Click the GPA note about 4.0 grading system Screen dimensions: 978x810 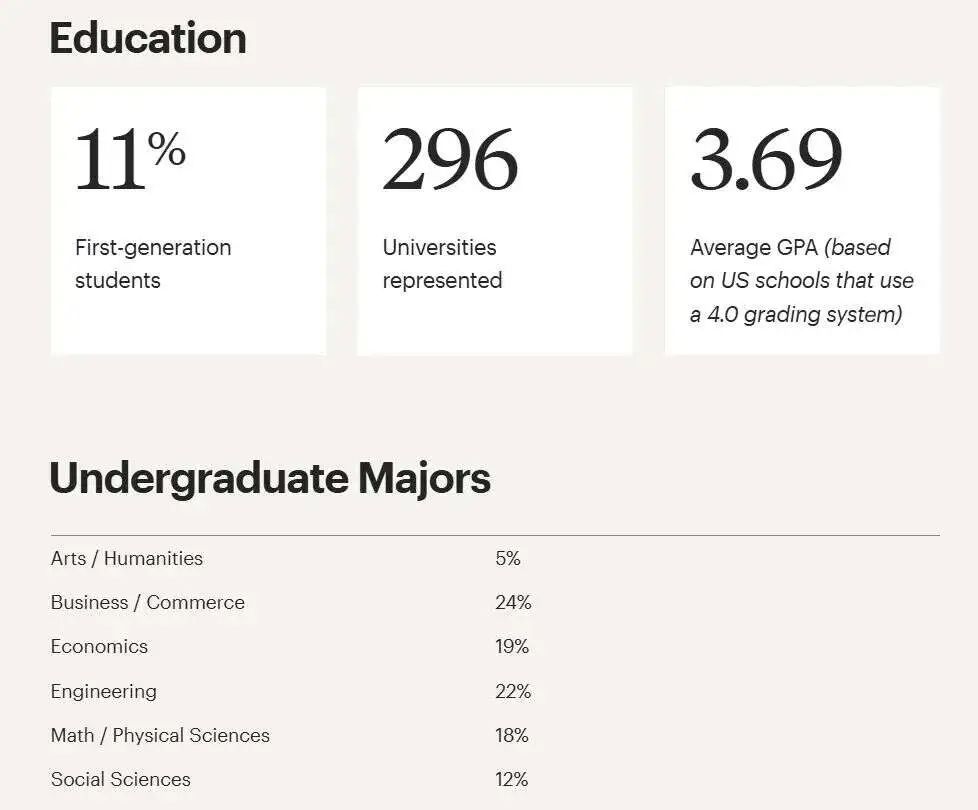point(801,281)
